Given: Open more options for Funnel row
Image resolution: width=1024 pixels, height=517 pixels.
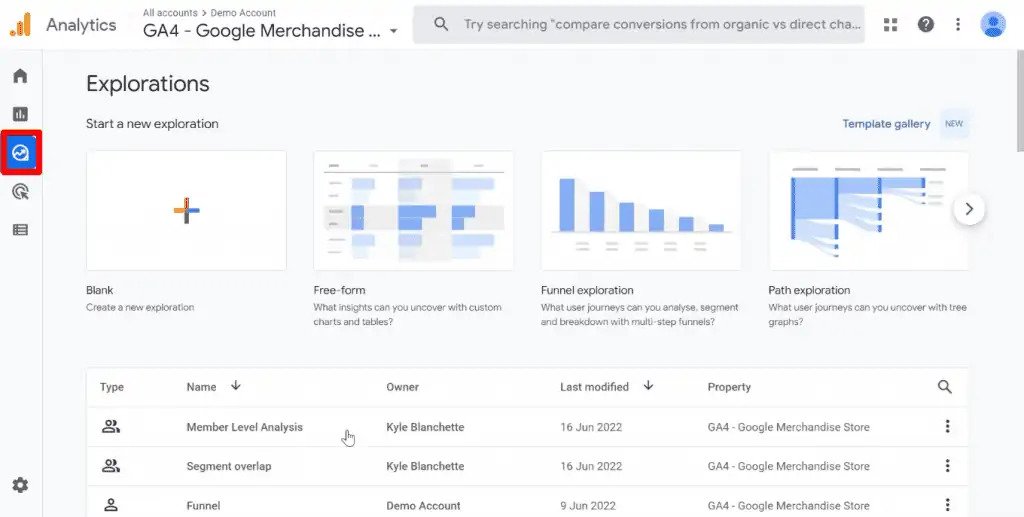Looking at the screenshot, I should pos(947,505).
